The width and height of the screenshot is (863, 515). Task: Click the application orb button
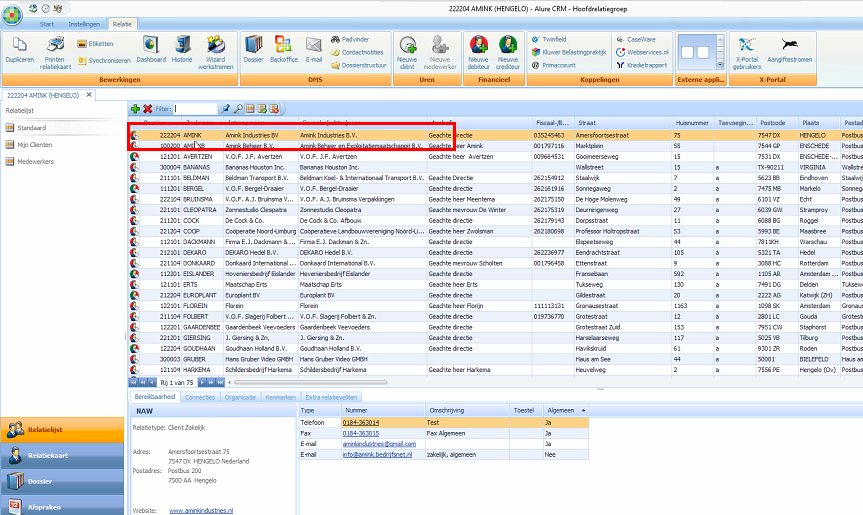[x=12, y=13]
